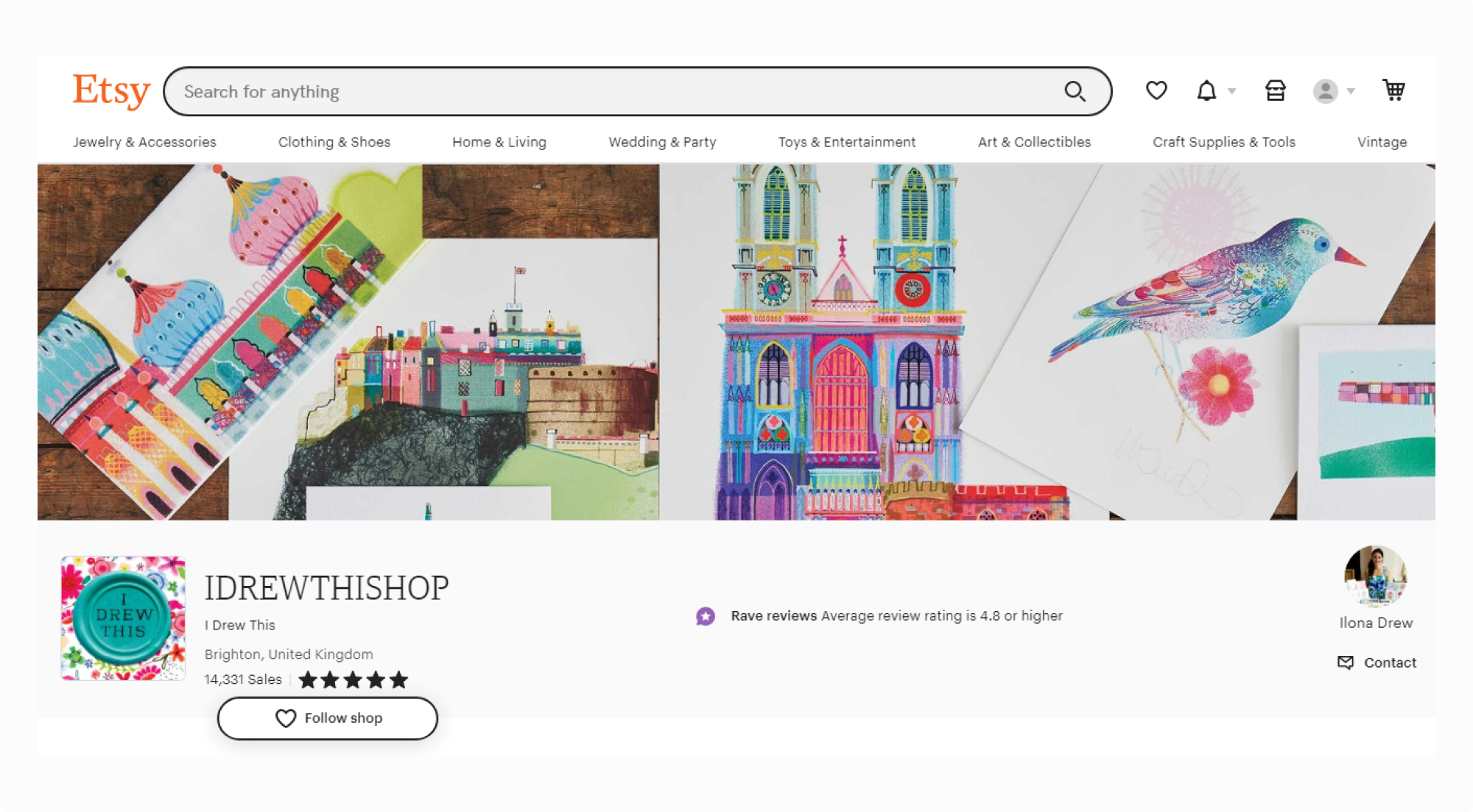Open the 14,331 Sales link
The height and width of the screenshot is (812, 1473).
click(x=243, y=679)
